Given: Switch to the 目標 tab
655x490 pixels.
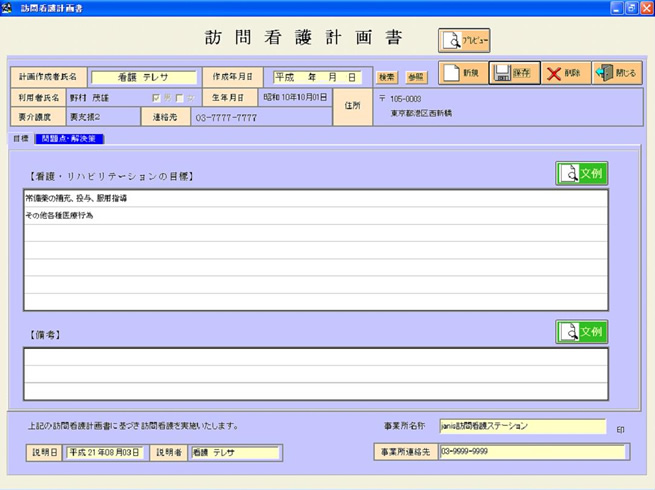Looking at the screenshot, I should pos(21,139).
